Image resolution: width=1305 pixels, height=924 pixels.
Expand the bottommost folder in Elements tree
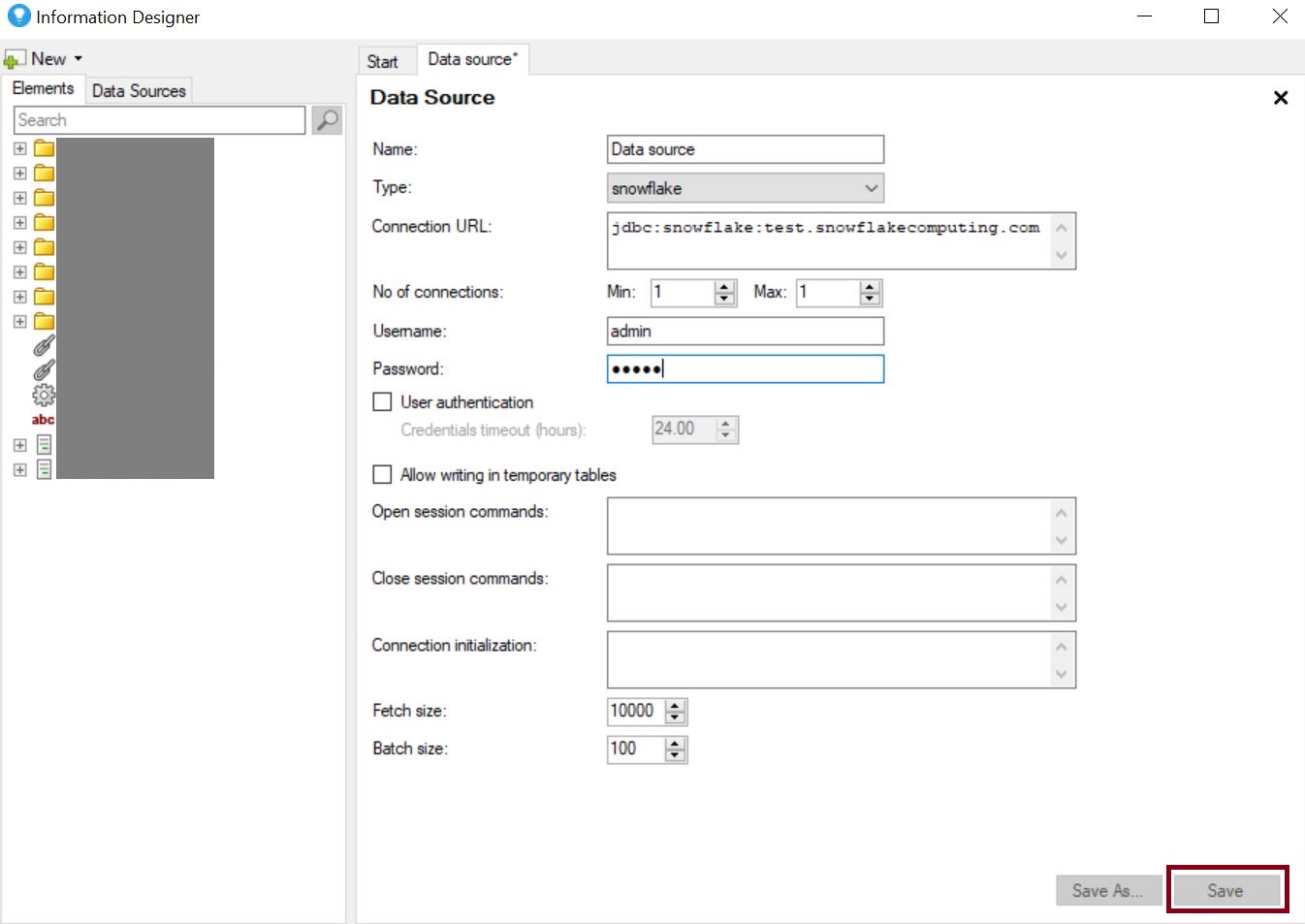tap(20, 321)
